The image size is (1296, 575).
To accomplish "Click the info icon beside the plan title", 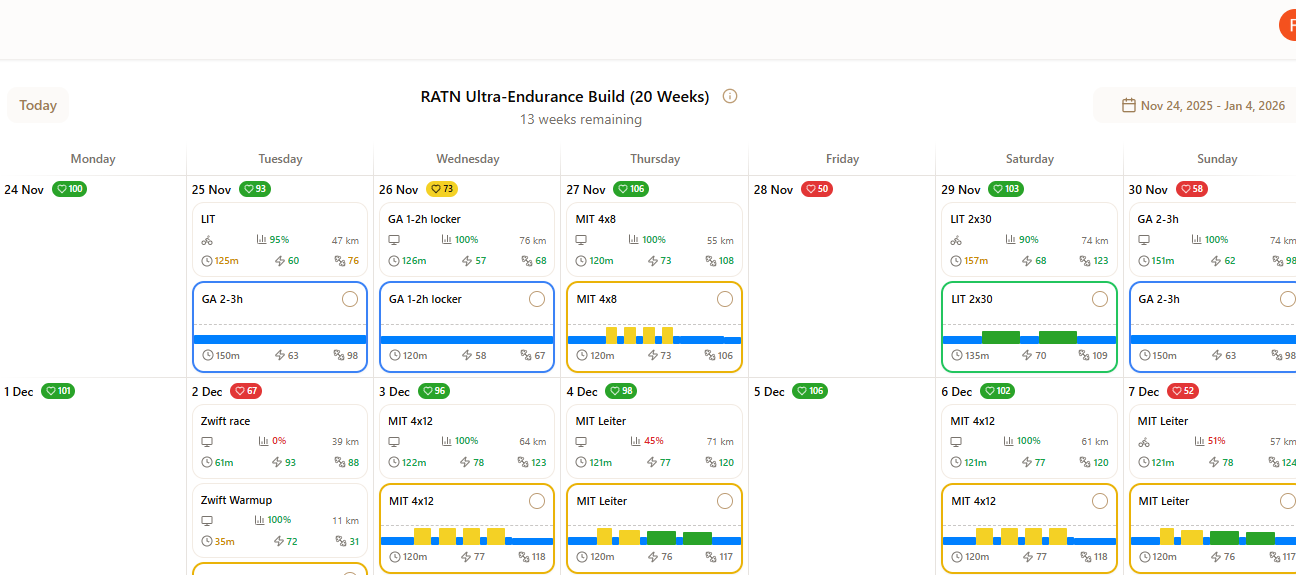I will (730, 97).
